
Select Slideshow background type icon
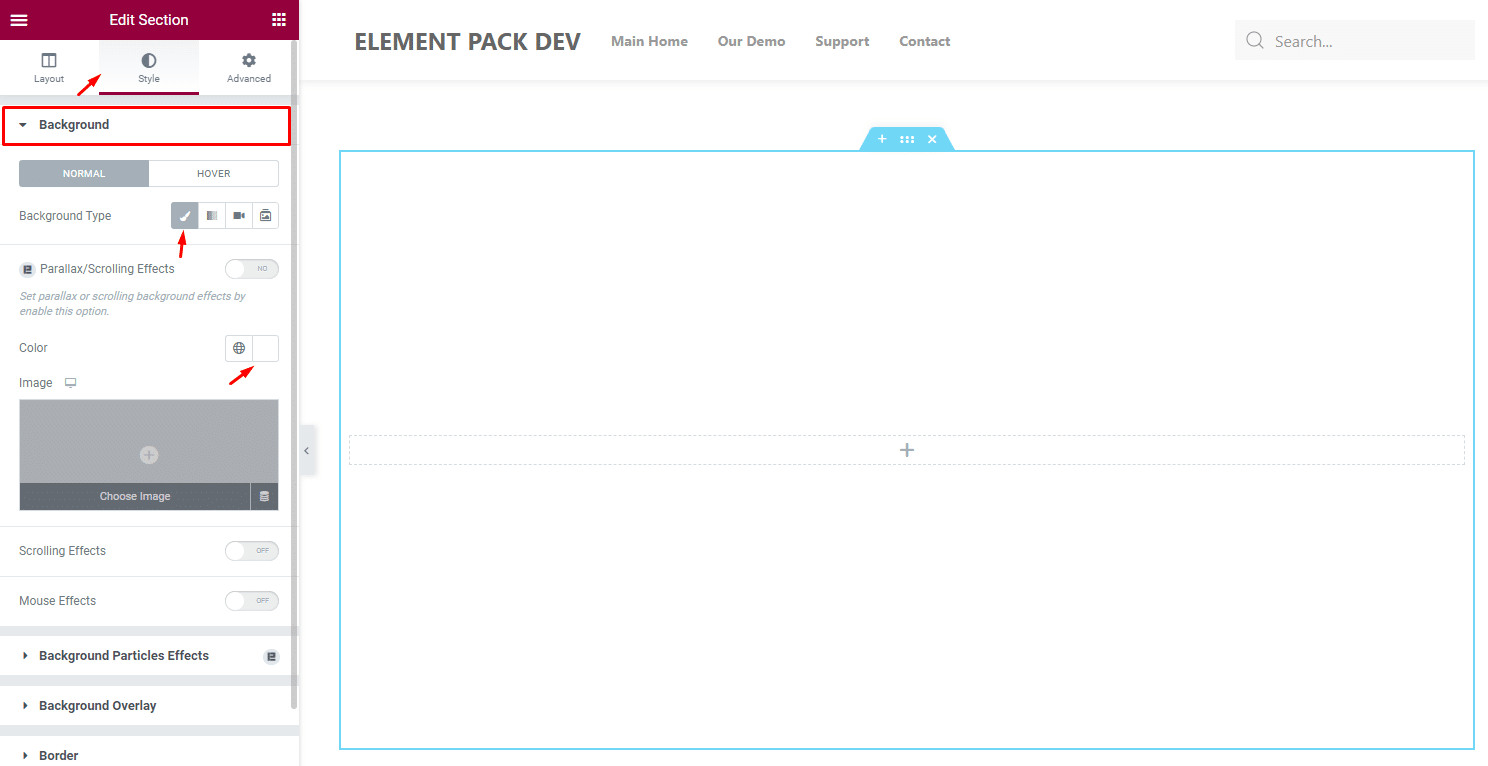point(265,216)
